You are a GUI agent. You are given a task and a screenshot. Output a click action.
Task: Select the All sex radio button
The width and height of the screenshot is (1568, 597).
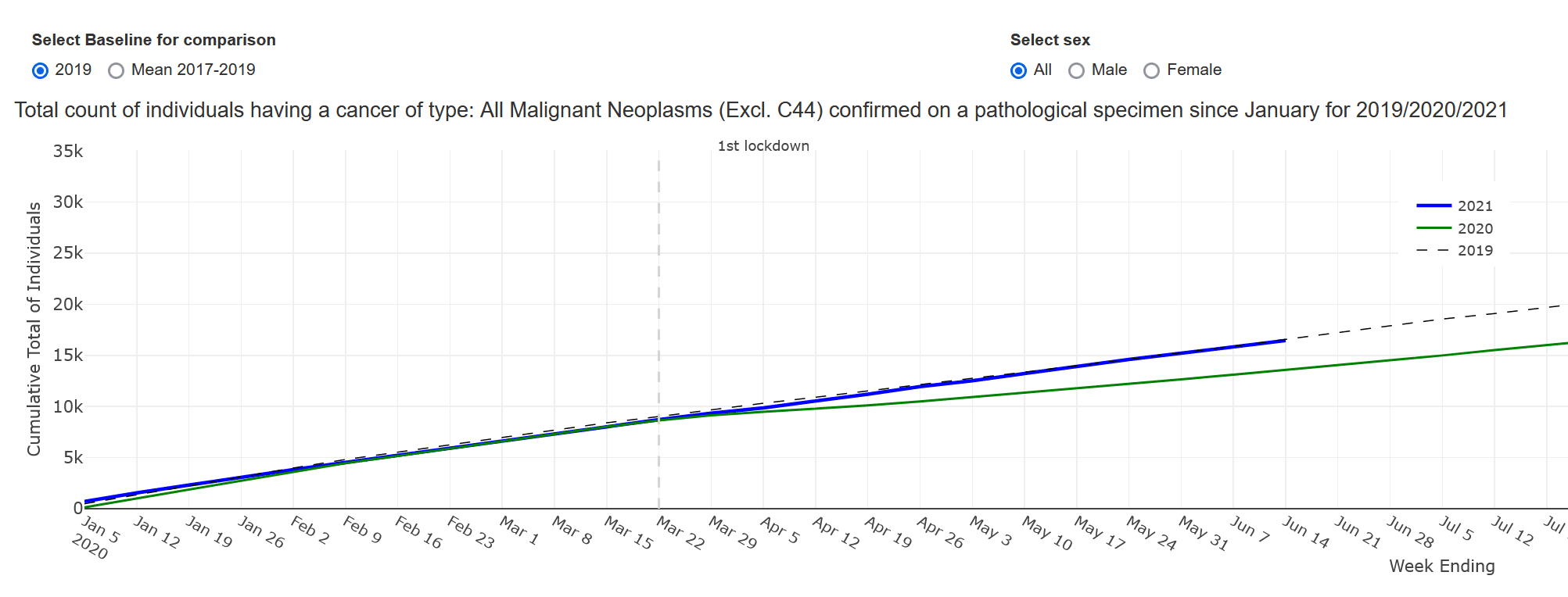[1018, 70]
